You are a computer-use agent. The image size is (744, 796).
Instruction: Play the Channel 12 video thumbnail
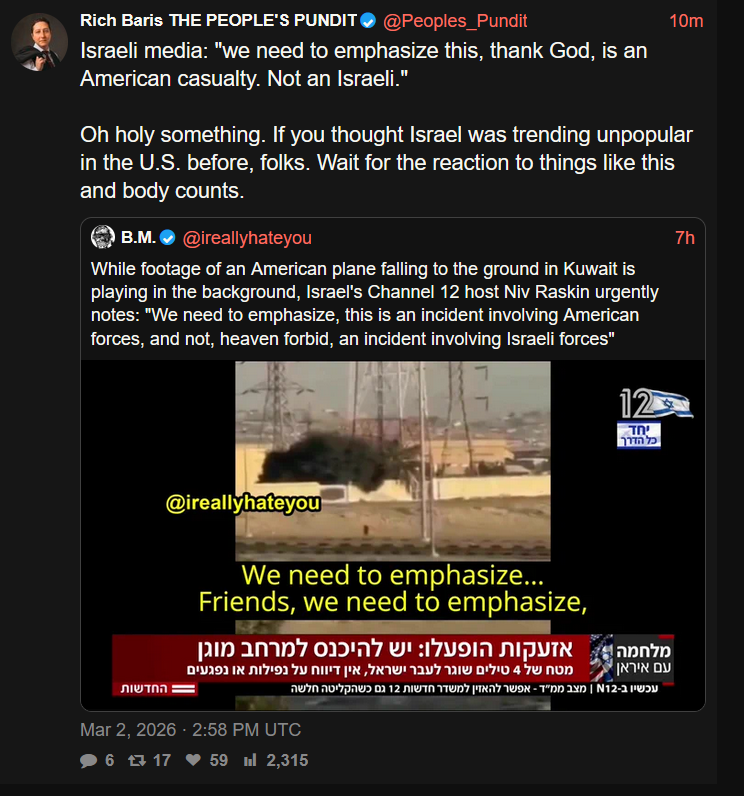pos(393,535)
